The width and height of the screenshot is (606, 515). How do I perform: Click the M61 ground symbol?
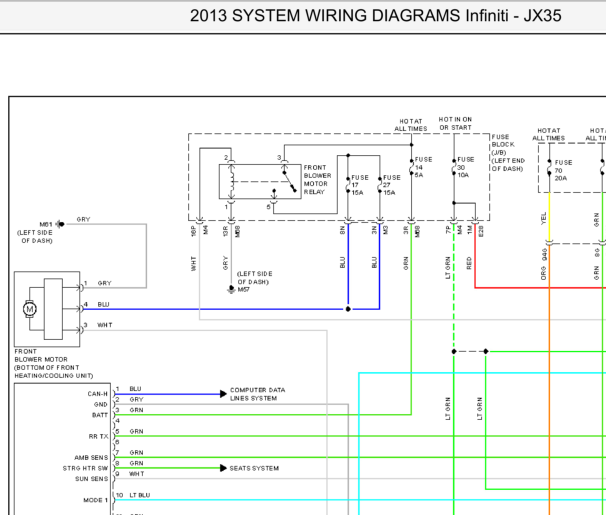(x=60, y=224)
